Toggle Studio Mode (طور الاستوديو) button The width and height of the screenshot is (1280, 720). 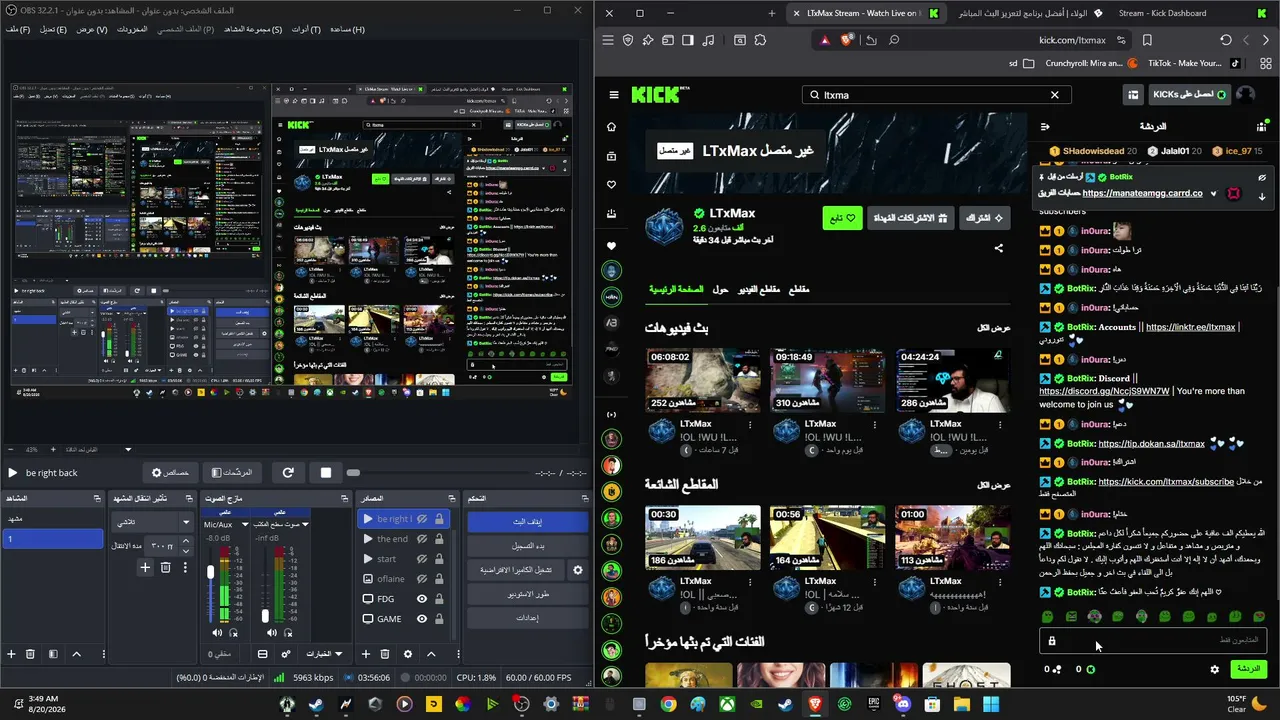[x=527, y=594]
